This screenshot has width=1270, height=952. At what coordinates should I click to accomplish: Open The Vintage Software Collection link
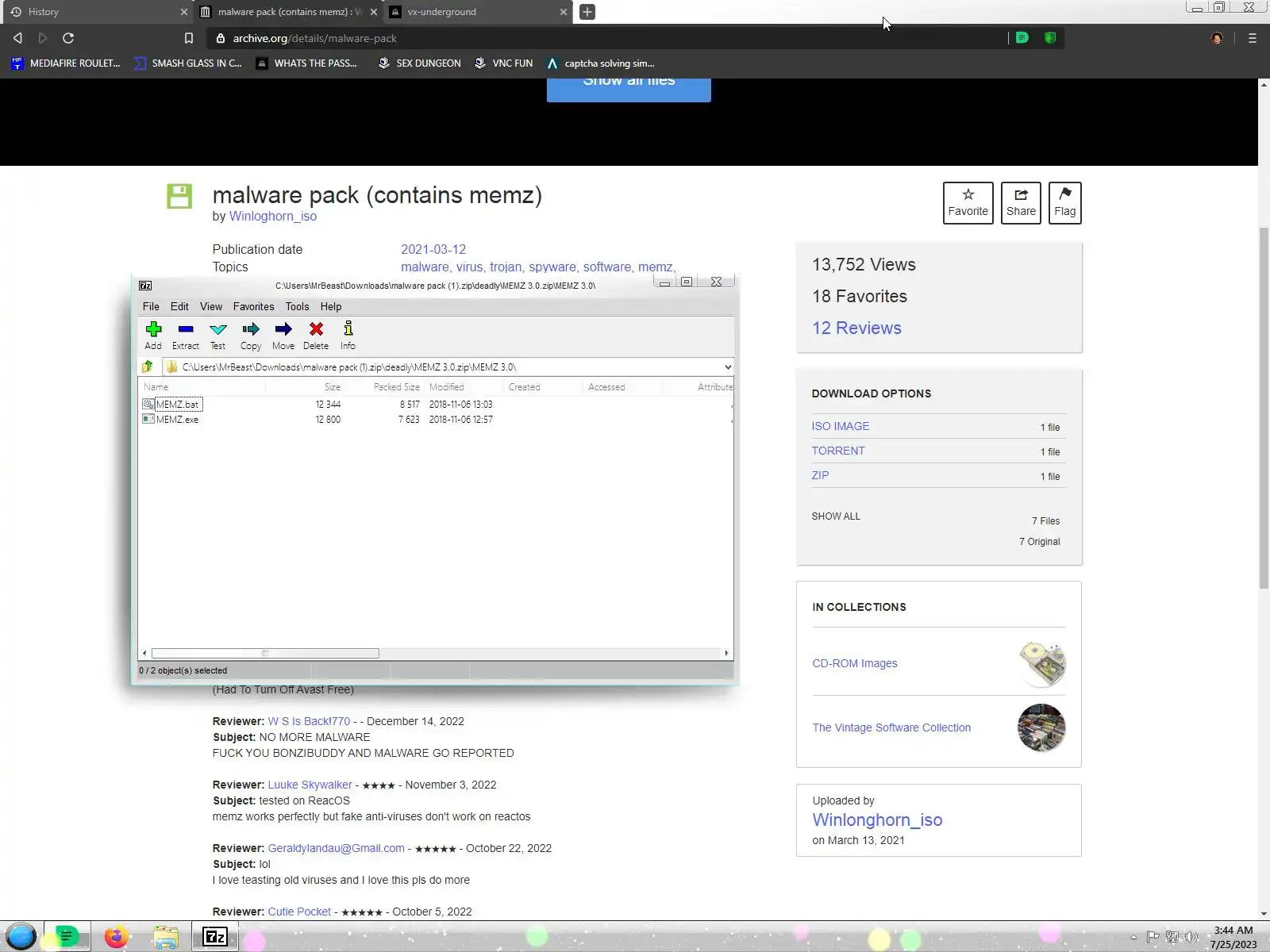891,727
